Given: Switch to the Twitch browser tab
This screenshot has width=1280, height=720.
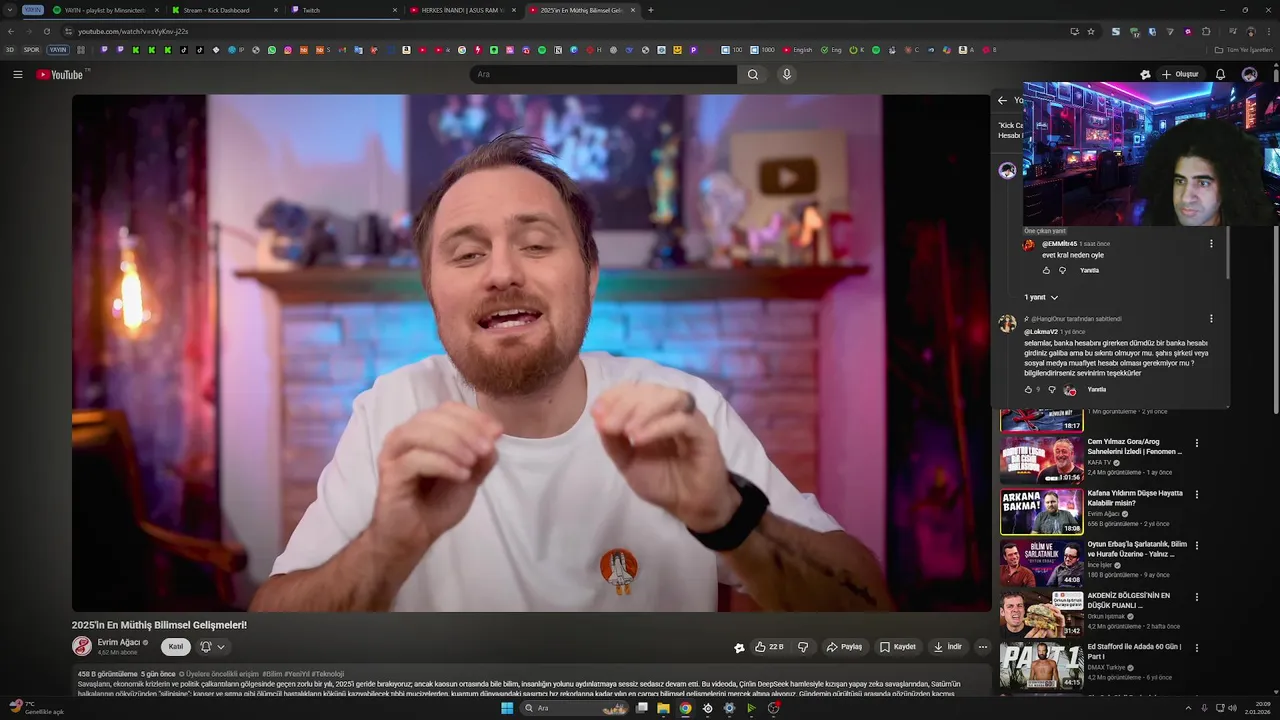Looking at the screenshot, I should point(345,10).
